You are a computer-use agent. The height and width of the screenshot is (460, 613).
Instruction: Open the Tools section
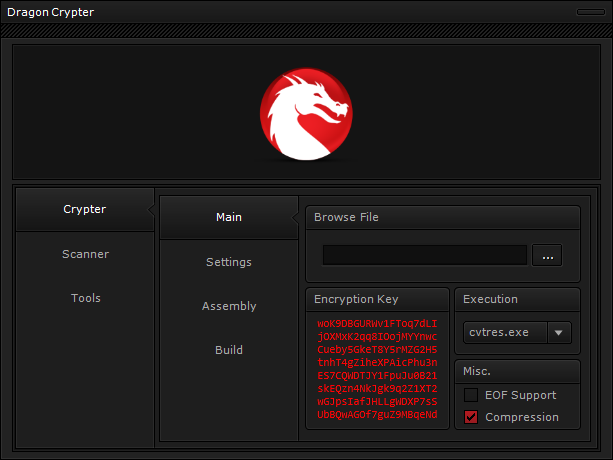[85, 298]
